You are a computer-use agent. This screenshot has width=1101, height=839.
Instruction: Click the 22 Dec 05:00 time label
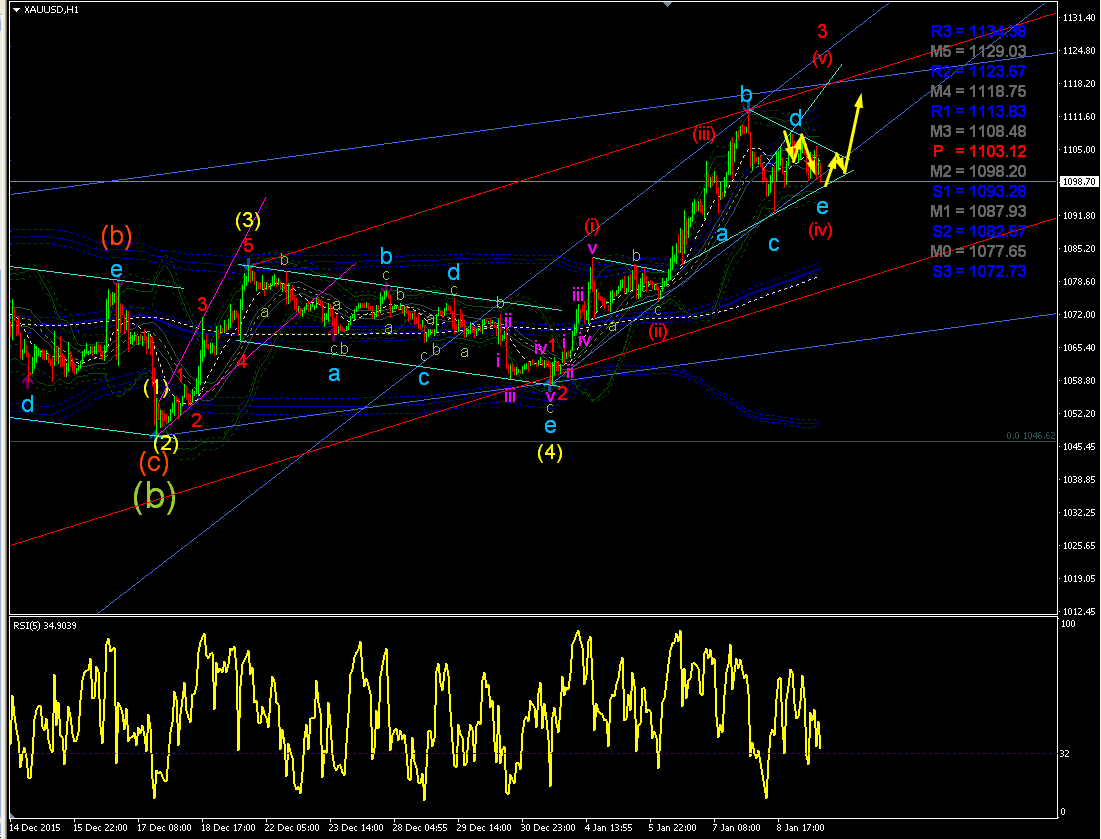(x=292, y=827)
